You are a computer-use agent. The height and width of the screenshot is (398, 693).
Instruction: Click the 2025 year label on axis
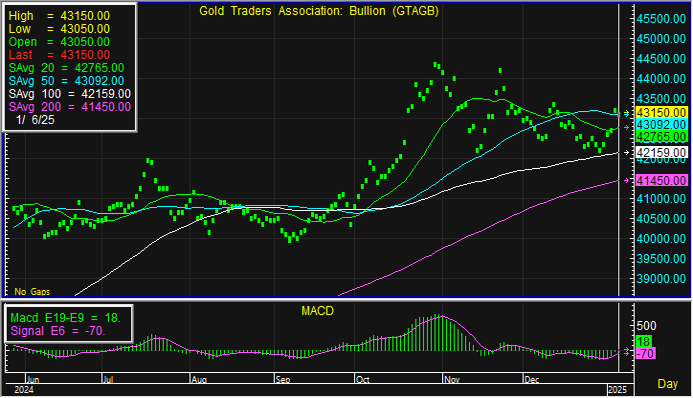(617, 390)
